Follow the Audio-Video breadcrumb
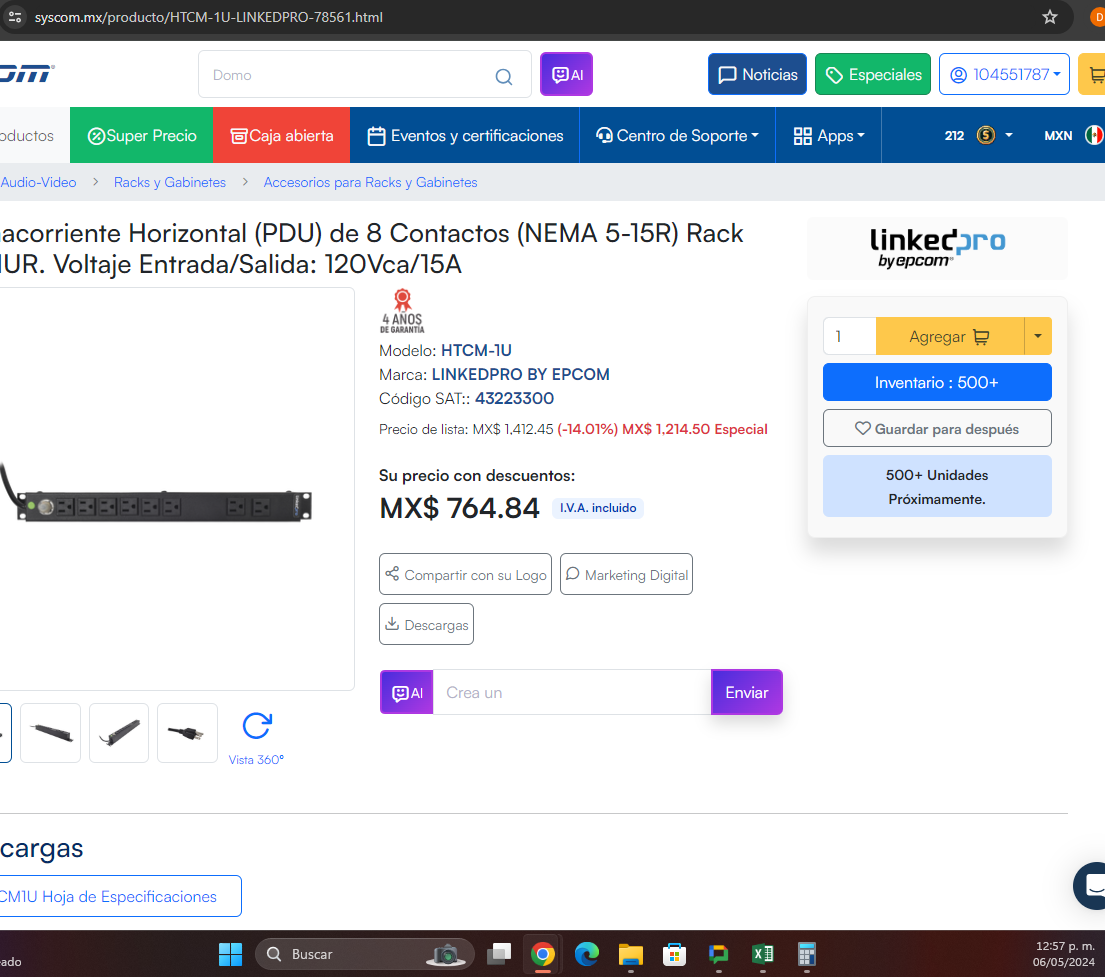The height and width of the screenshot is (977, 1105). point(38,183)
